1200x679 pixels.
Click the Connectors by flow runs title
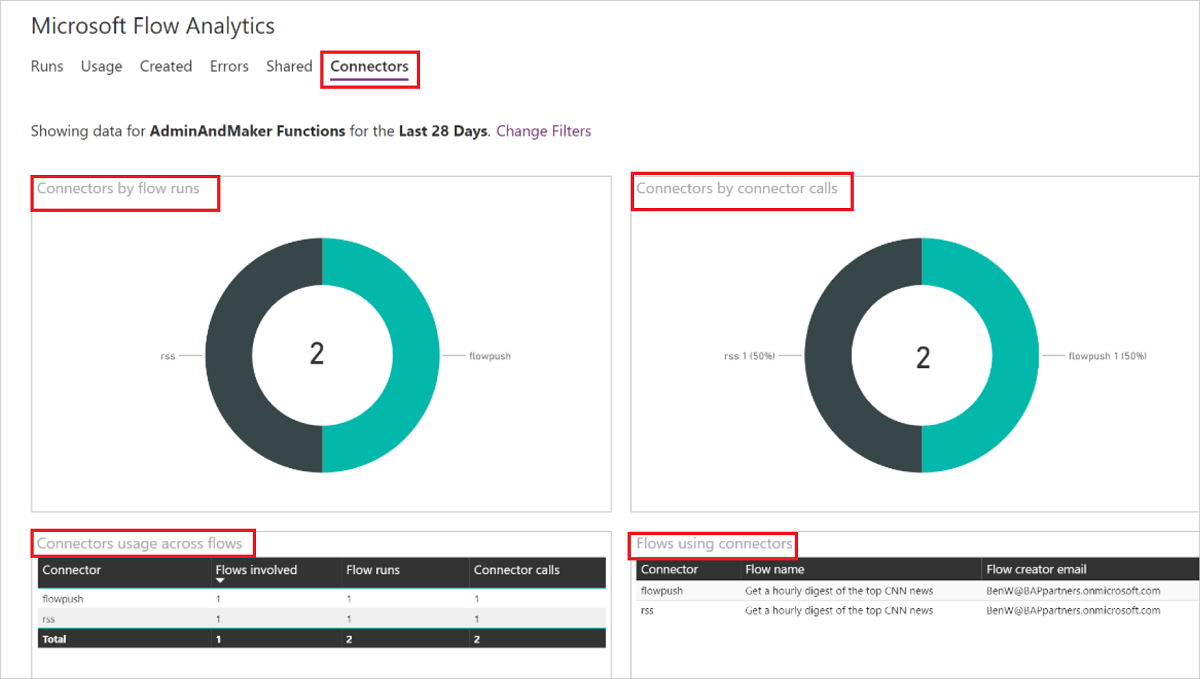(118, 188)
